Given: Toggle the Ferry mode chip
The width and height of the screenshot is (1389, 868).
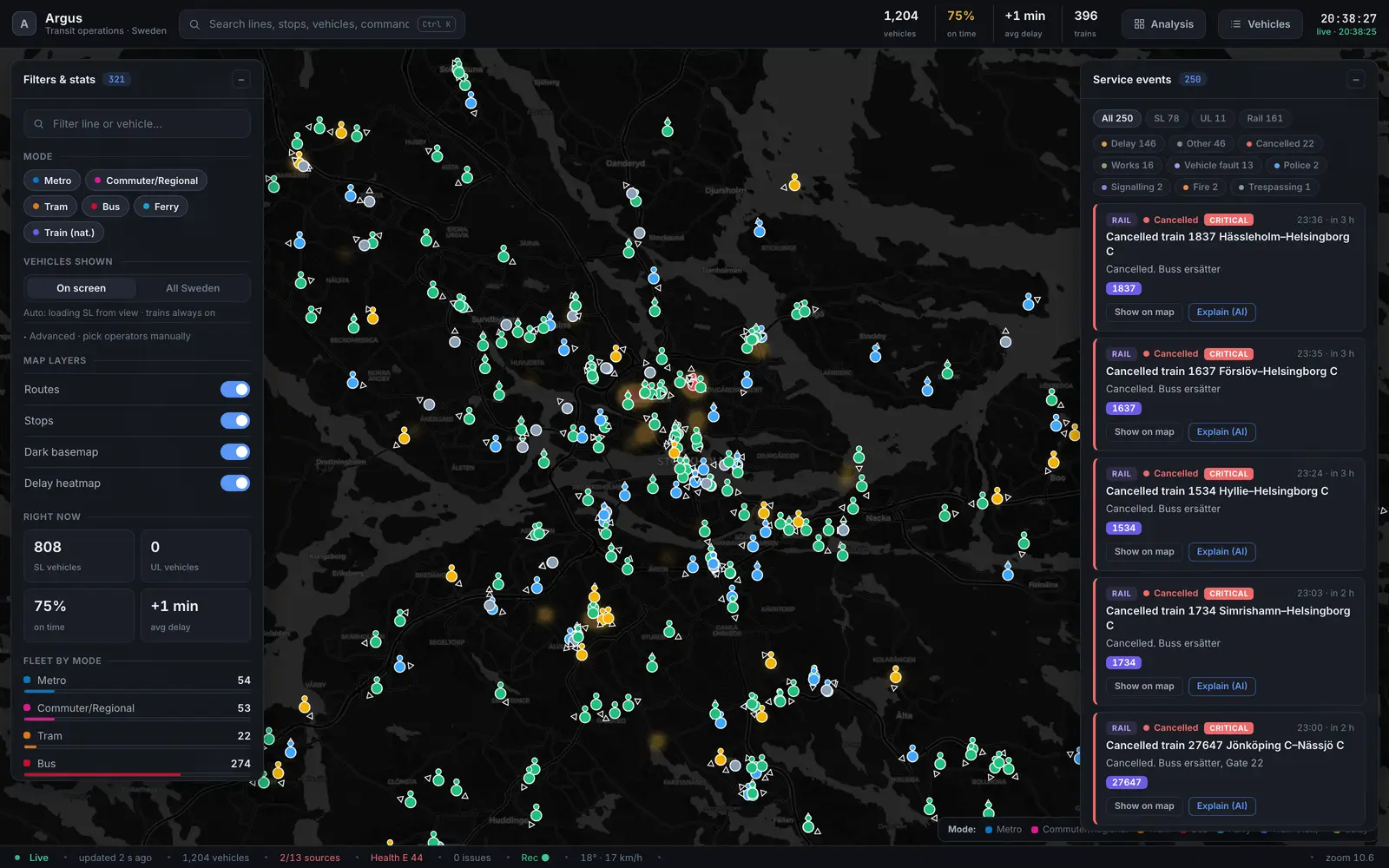Looking at the screenshot, I should [x=161, y=207].
